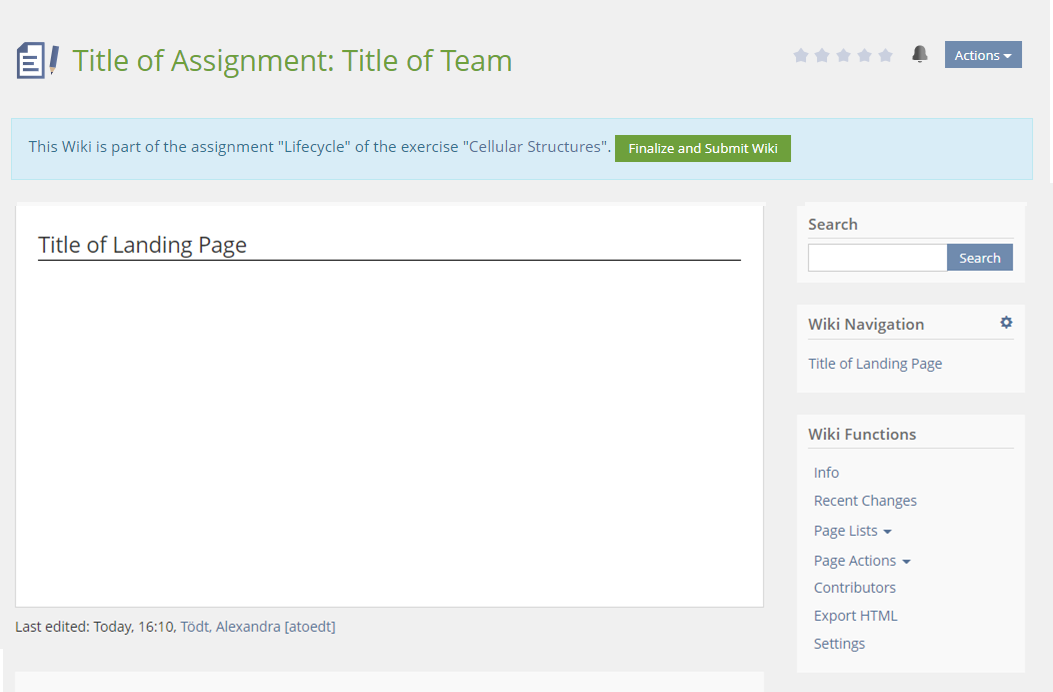Rate the wiki with the third star
The width and height of the screenshot is (1053, 692).
[x=843, y=56]
